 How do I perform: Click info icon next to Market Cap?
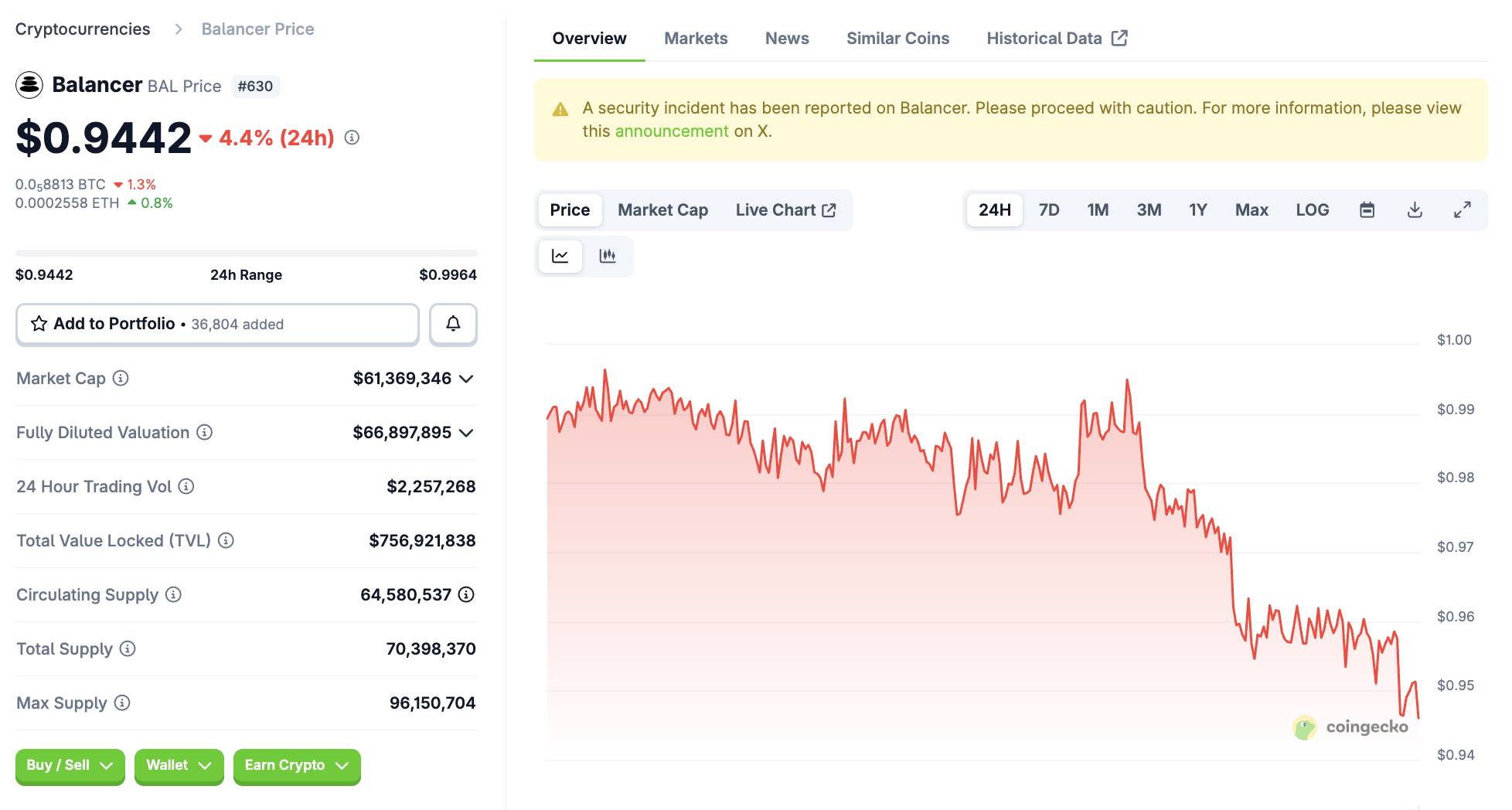pos(121,378)
